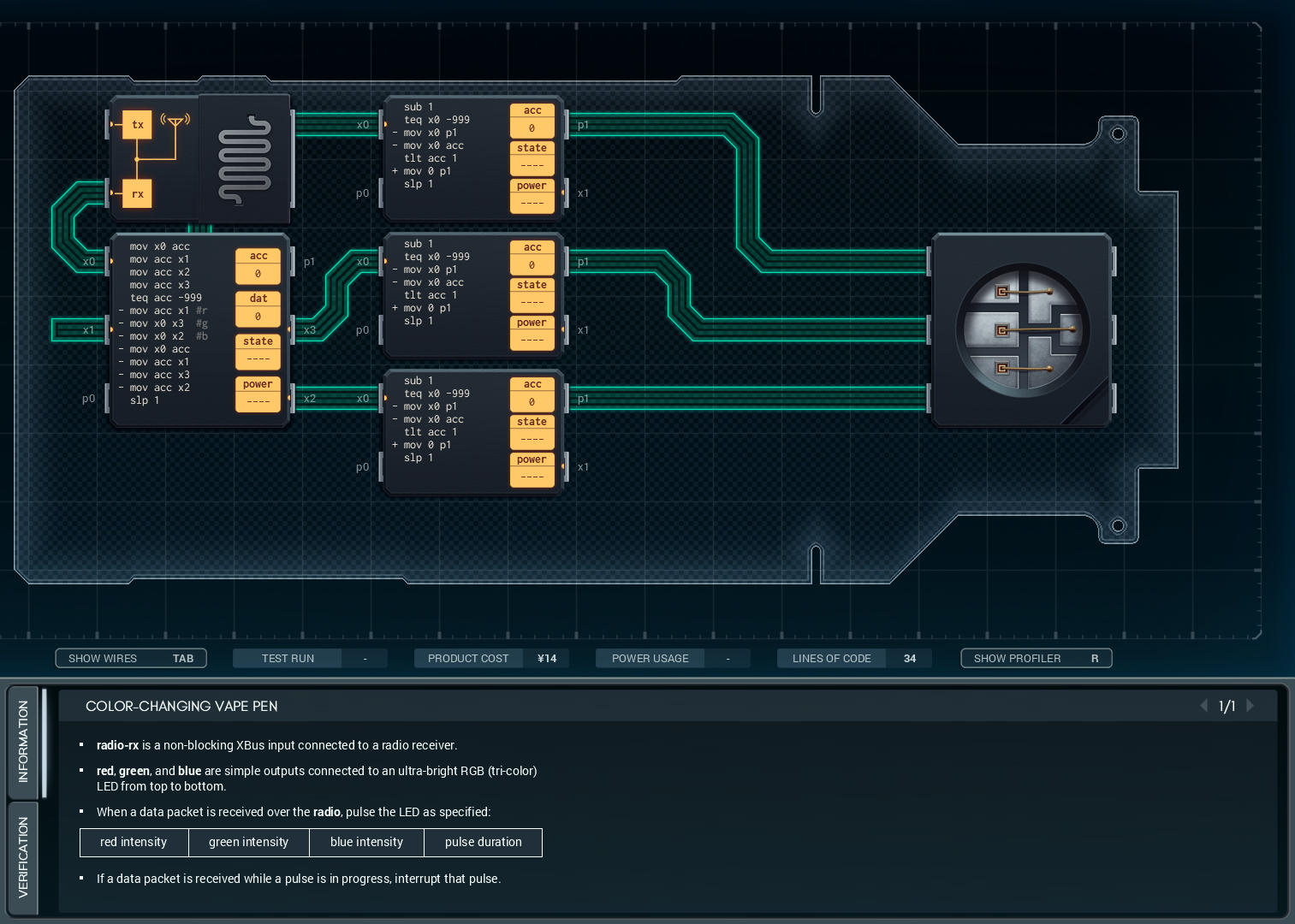1295x924 pixels.
Task: Click the radio antenna symbol
Action: pos(175,122)
